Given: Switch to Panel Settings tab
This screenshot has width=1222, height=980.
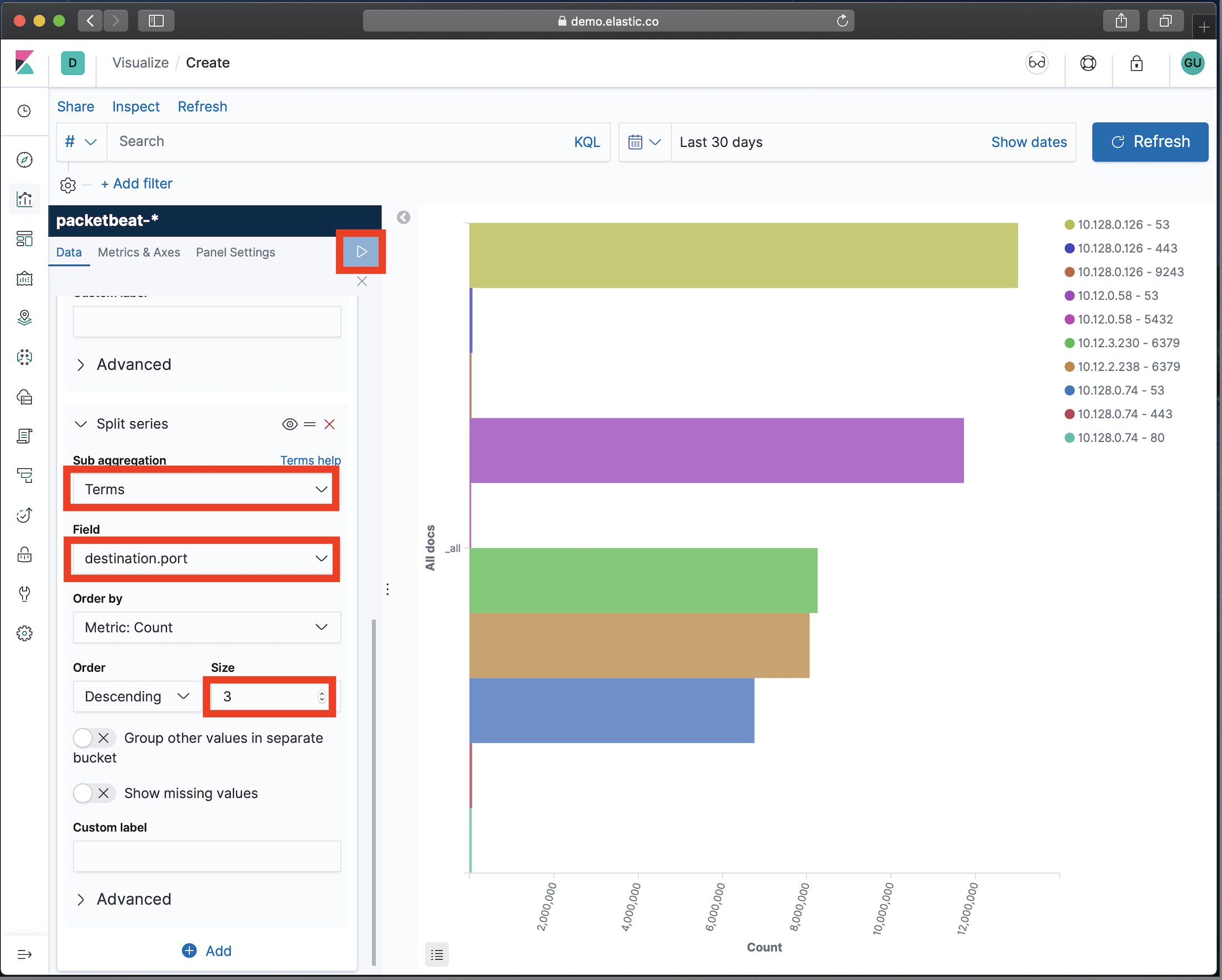Looking at the screenshot, I should tap(235, 252).
